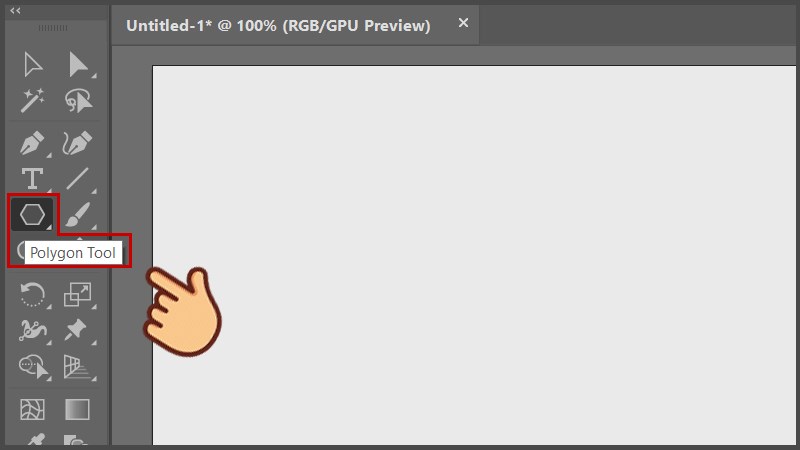Select the Type tool
The image size is (800, 450).
(32, 179)
